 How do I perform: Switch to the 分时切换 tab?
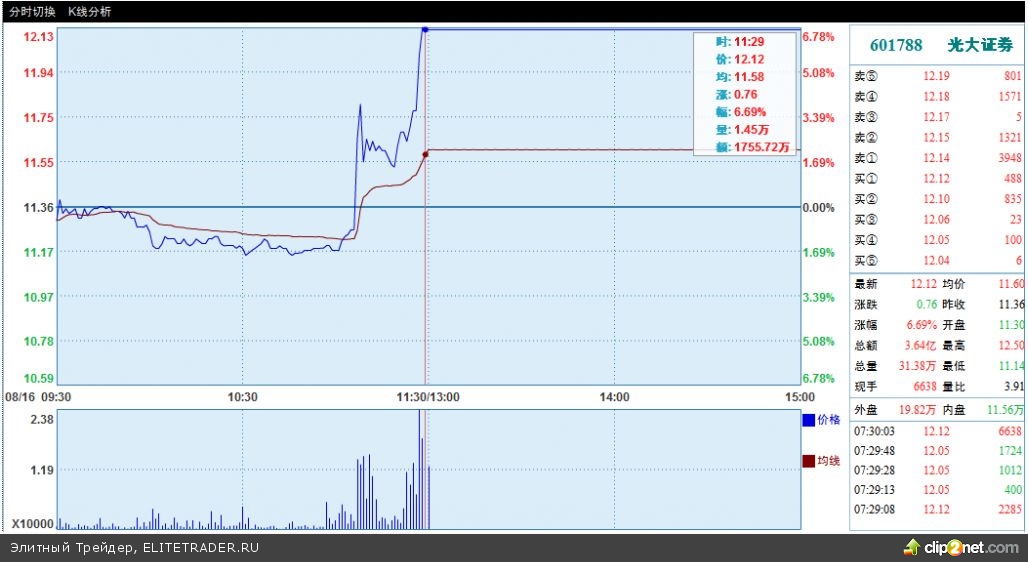point(32,11)
